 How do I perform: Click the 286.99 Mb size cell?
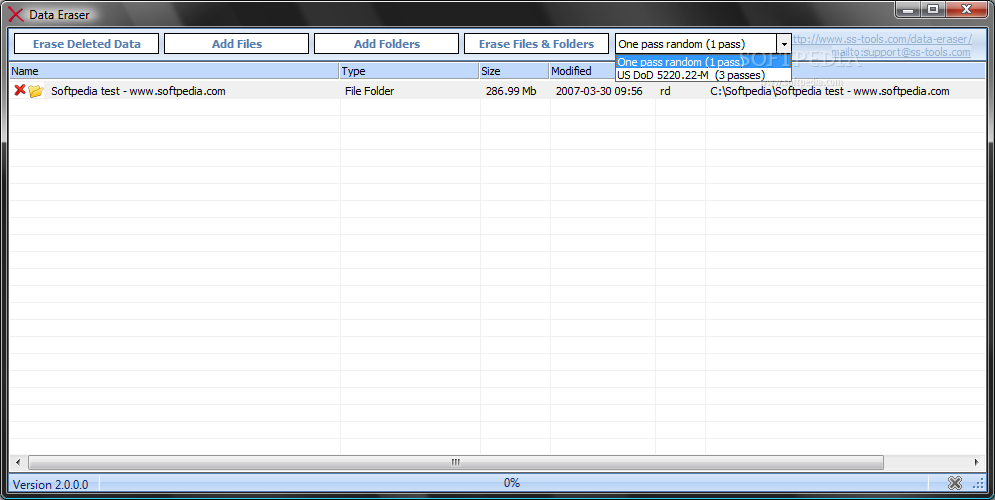click(x=511, y=91)
